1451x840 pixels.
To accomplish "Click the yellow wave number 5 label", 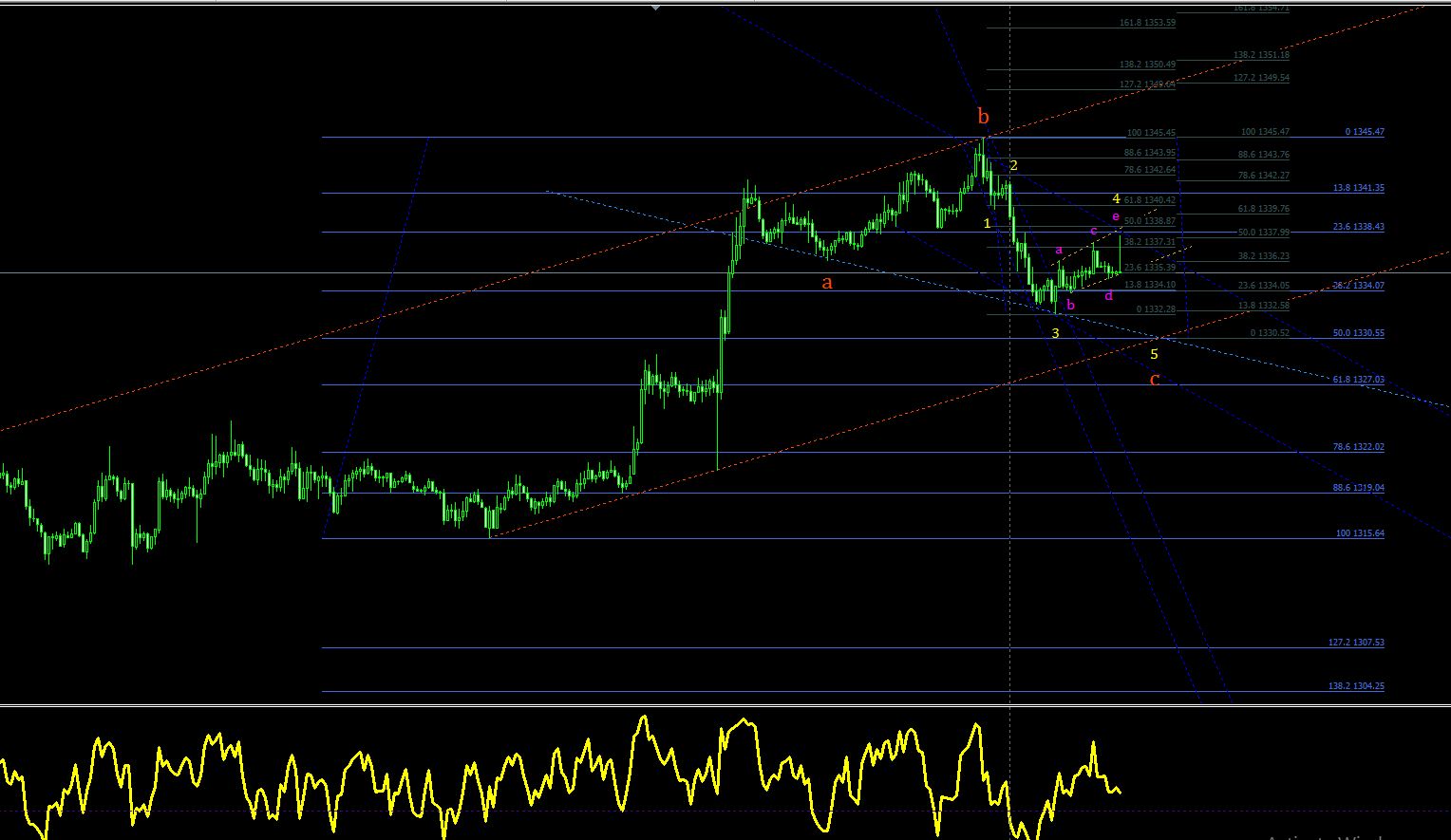I will (1154, 354).
